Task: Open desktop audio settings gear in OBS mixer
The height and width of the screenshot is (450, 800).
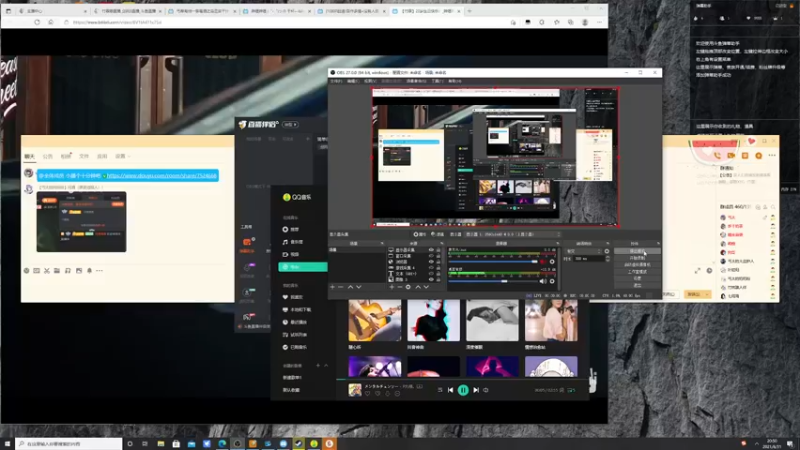Action: (x=552, y=281)
